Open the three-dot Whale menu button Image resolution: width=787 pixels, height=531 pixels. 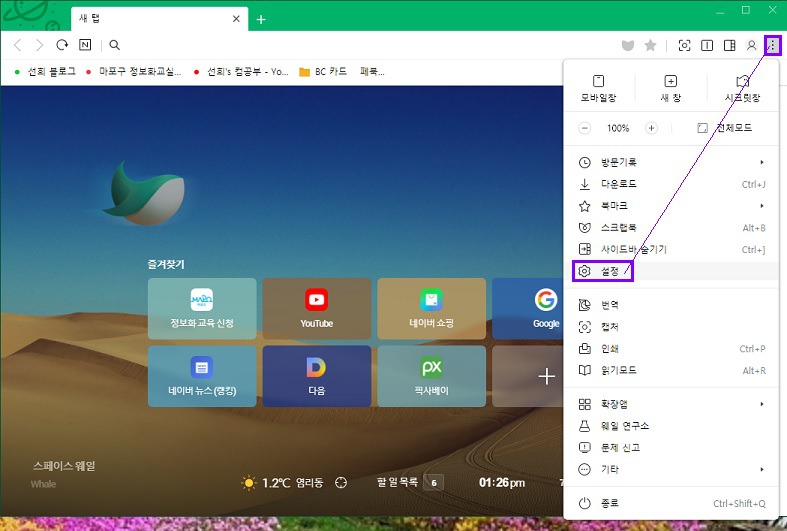tap(772, 46)
